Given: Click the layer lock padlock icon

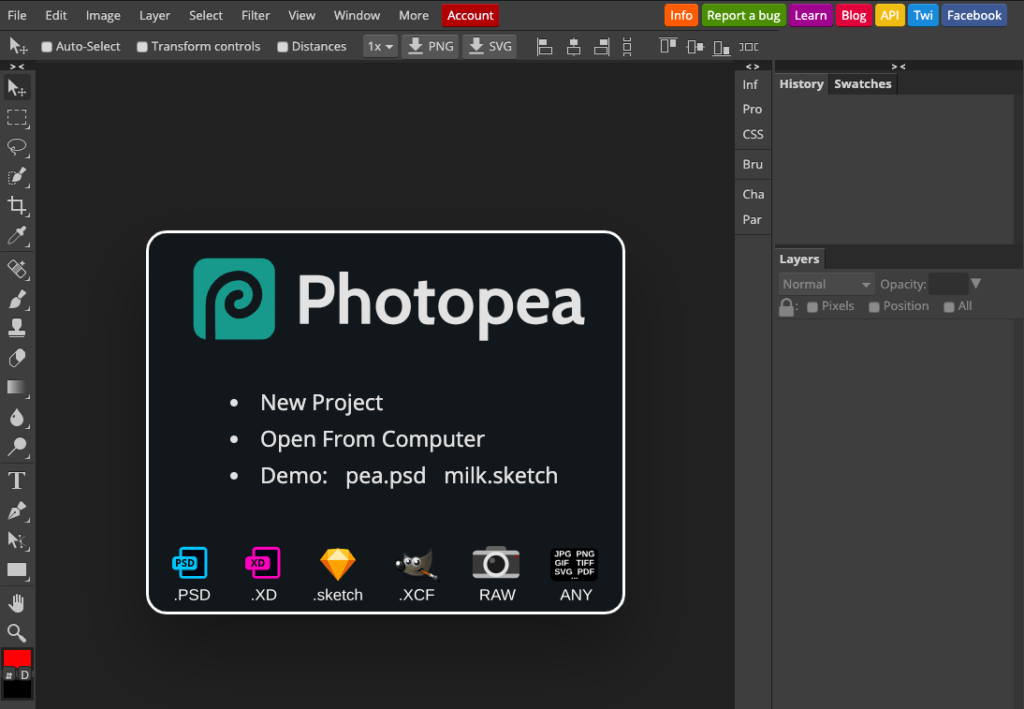Looking at the screenshot, I should tap(786, 307).
